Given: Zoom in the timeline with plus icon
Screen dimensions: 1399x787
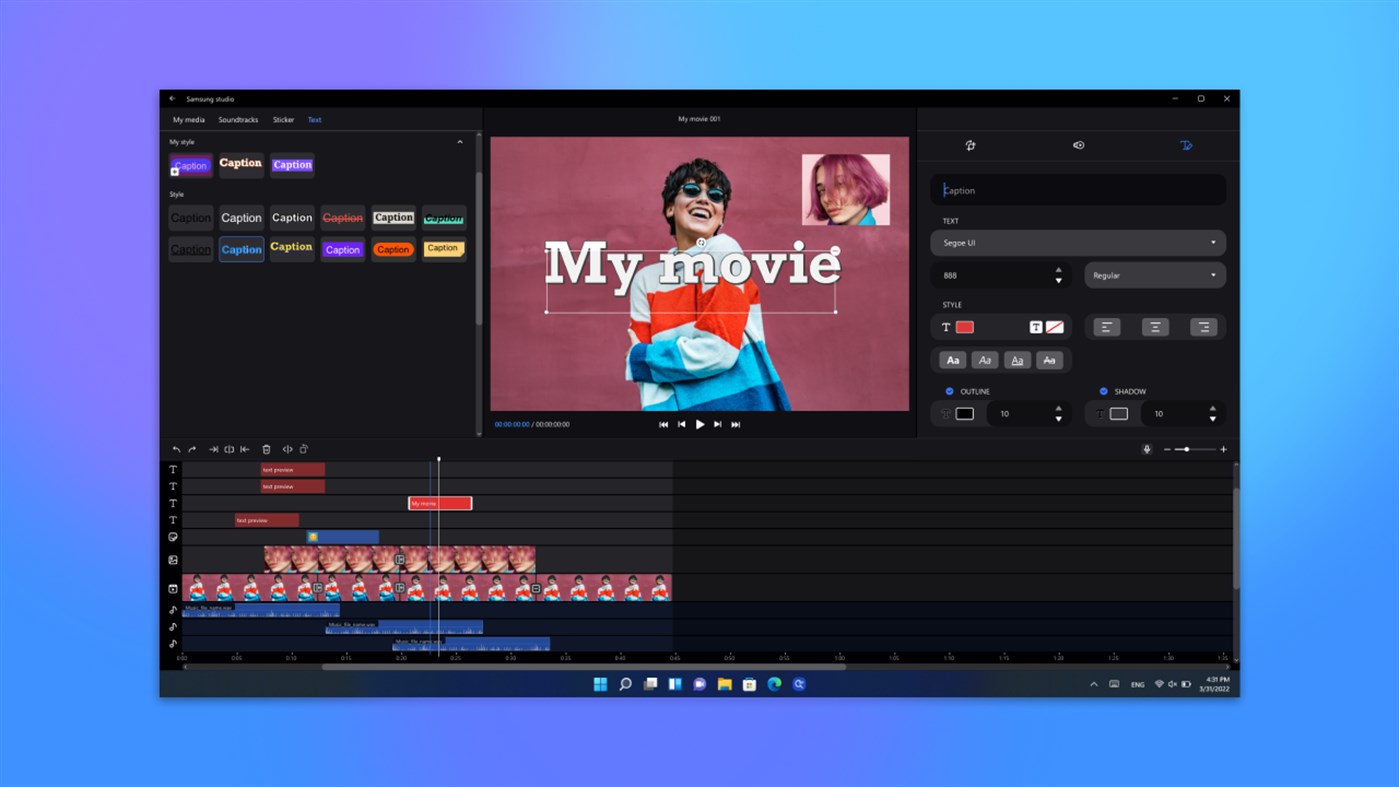Looking at the screenshot, I should 1223,450.
